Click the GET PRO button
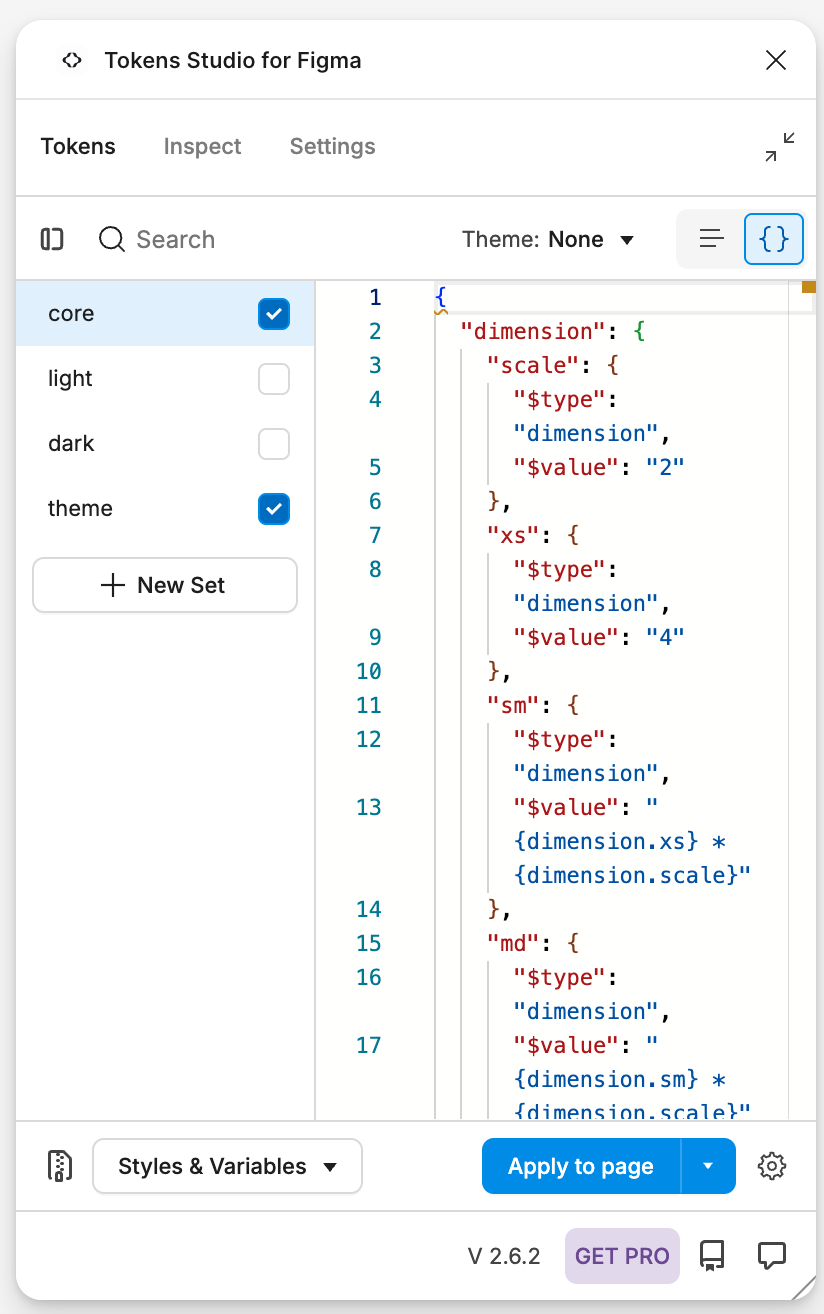824x1314 pixels. pyautogui.click(x=622, y=1255)
